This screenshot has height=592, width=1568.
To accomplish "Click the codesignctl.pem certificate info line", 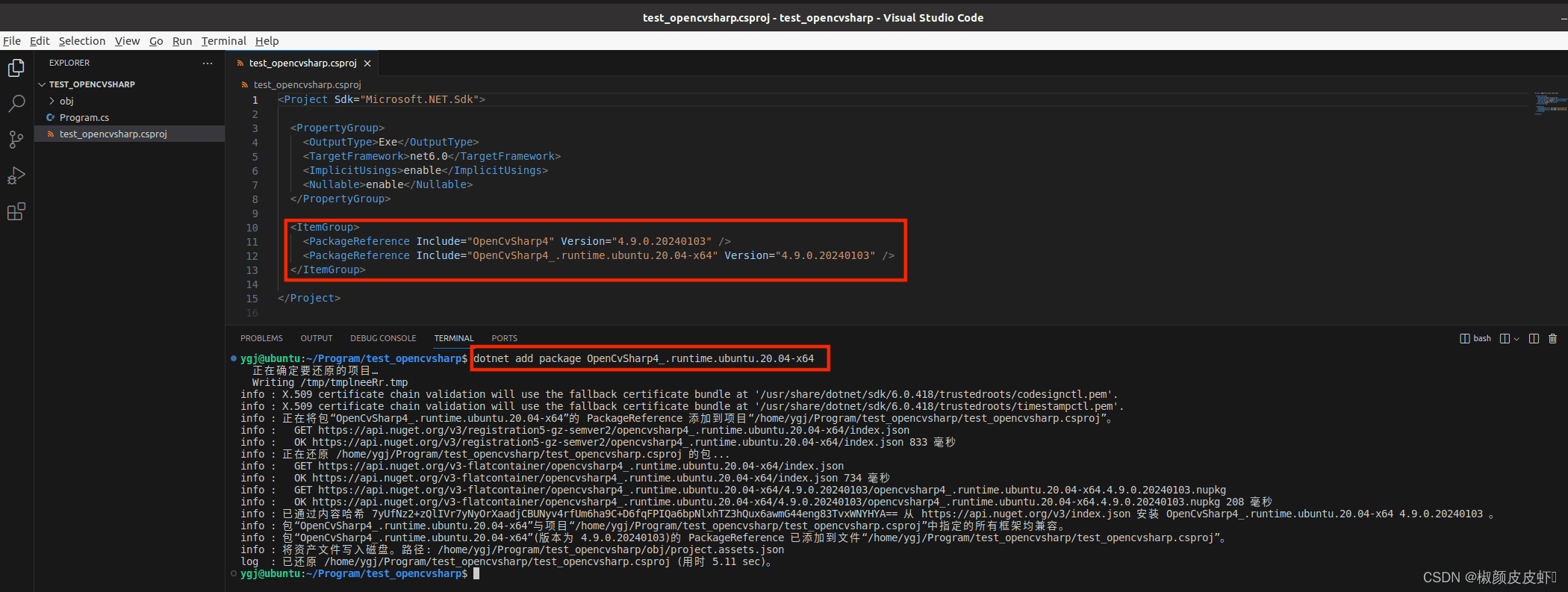I will point(679,394).
